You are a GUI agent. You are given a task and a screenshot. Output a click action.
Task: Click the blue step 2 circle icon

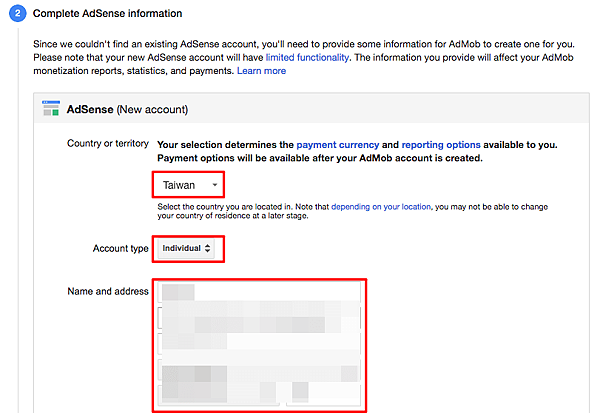tap(17, 14)
